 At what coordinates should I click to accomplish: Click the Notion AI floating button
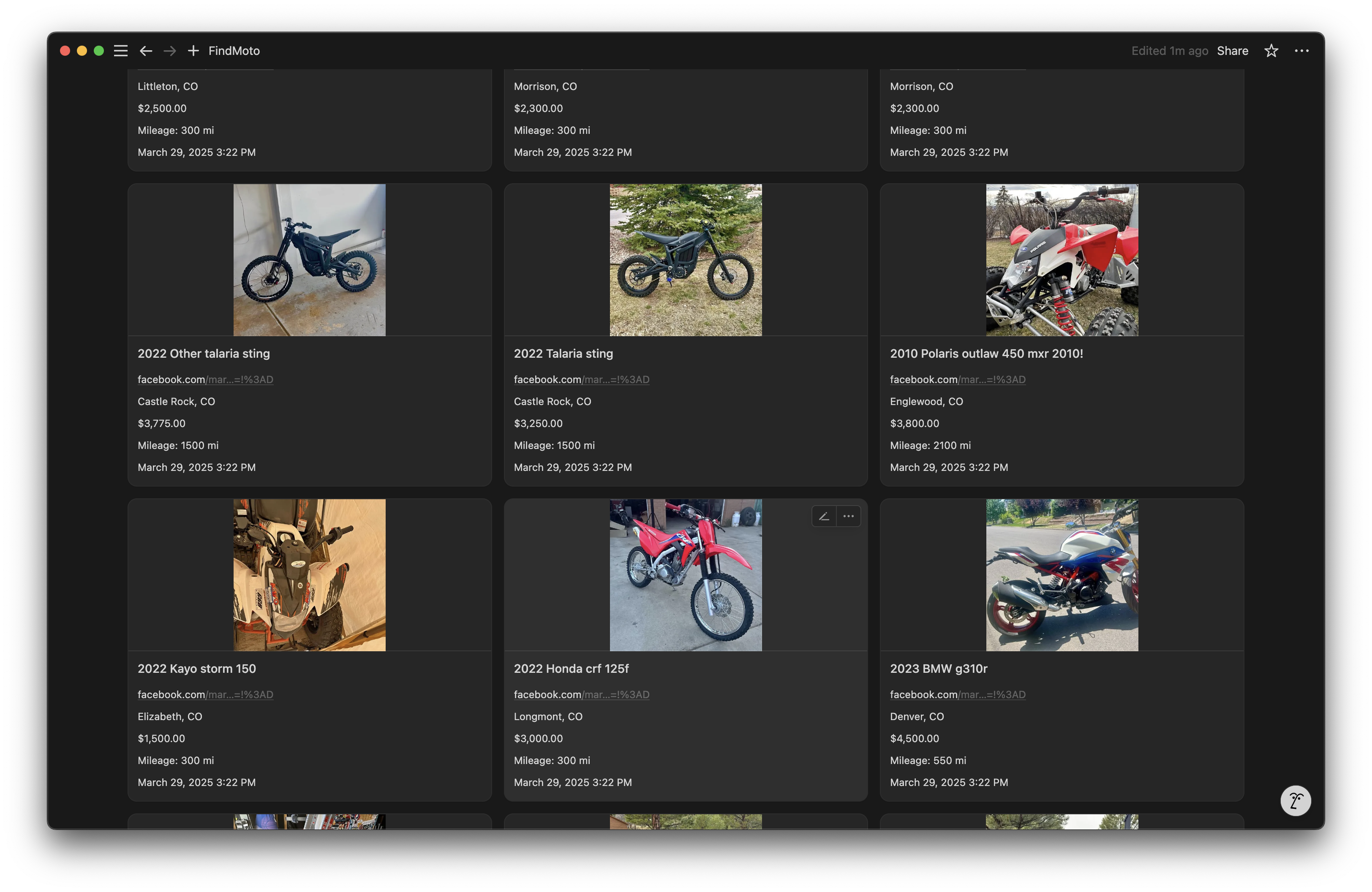click(1295, 800)
